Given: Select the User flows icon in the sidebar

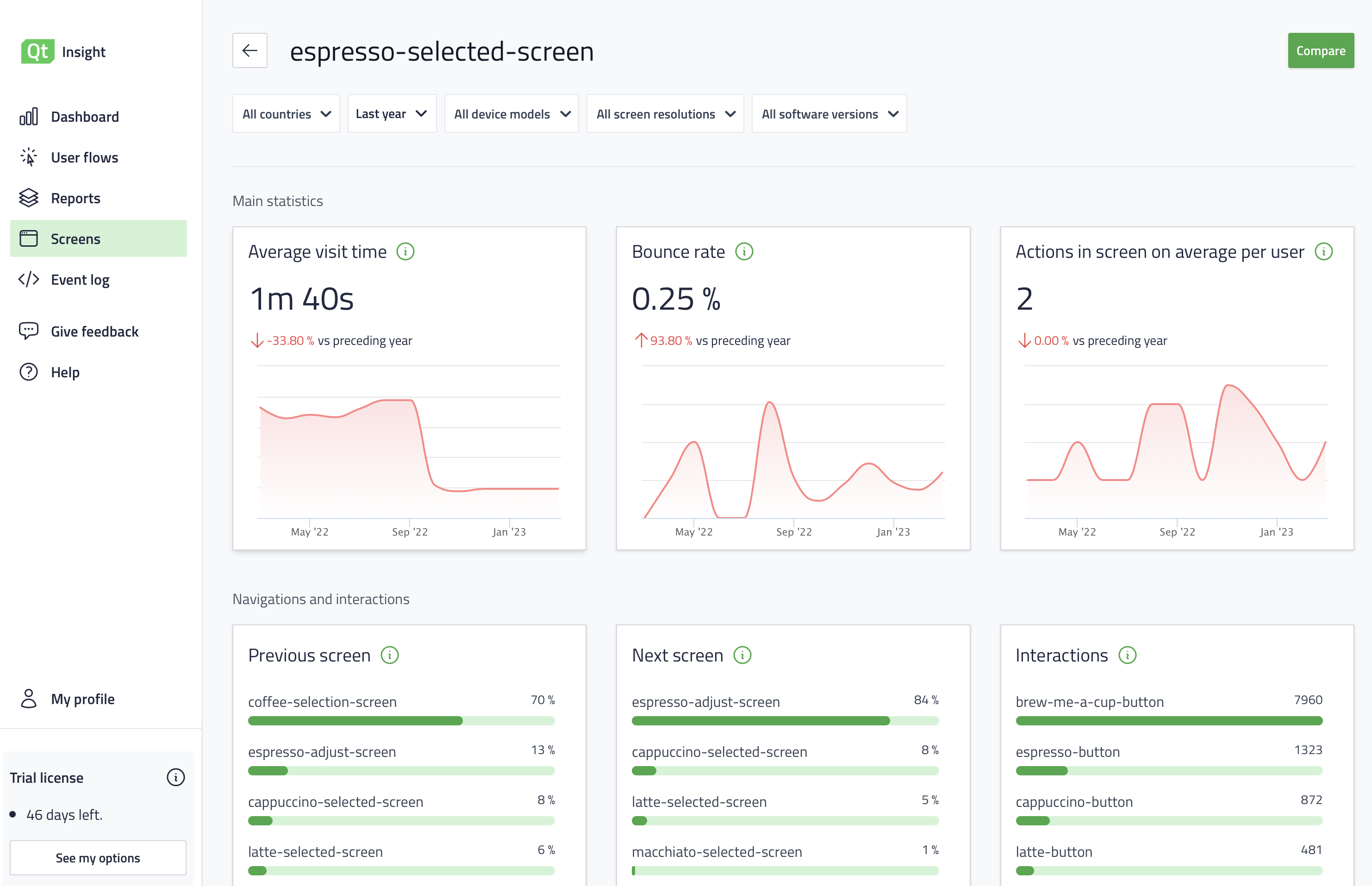Looking at the screenshot, I should 29,156.
